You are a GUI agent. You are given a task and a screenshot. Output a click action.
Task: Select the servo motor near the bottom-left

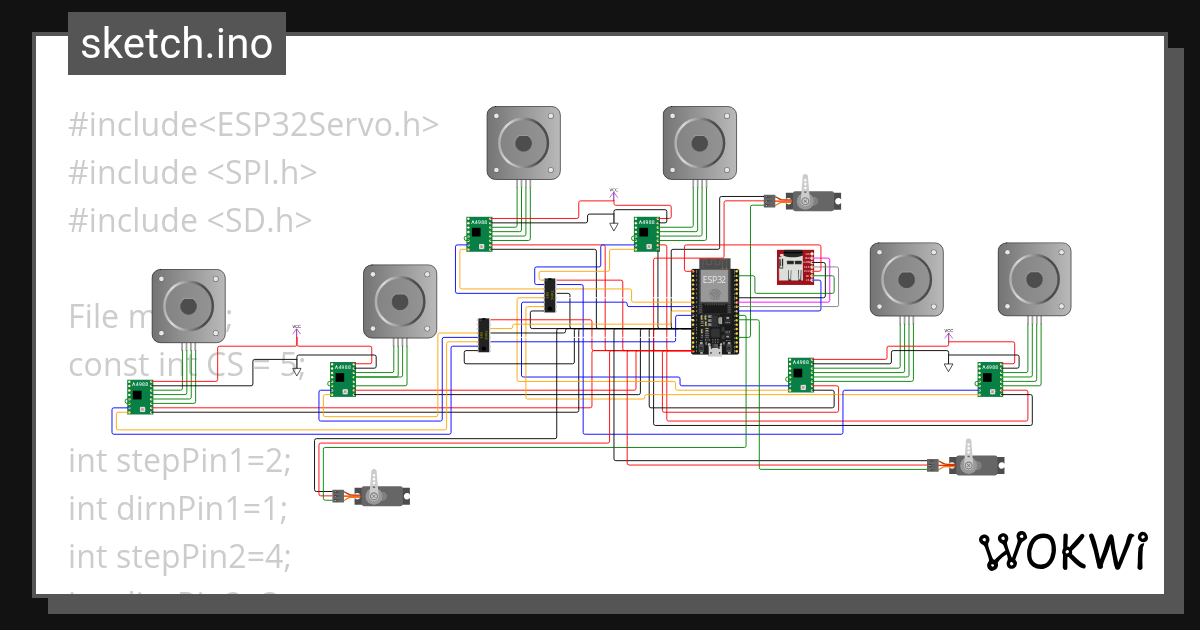[x=383, y=492]
